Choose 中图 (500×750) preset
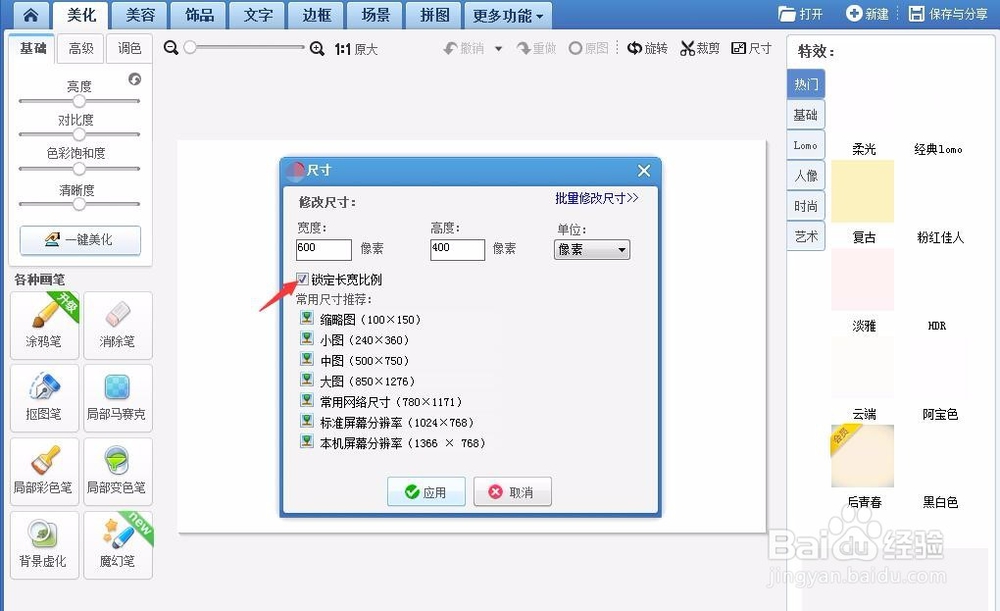 tap(355, 360)
